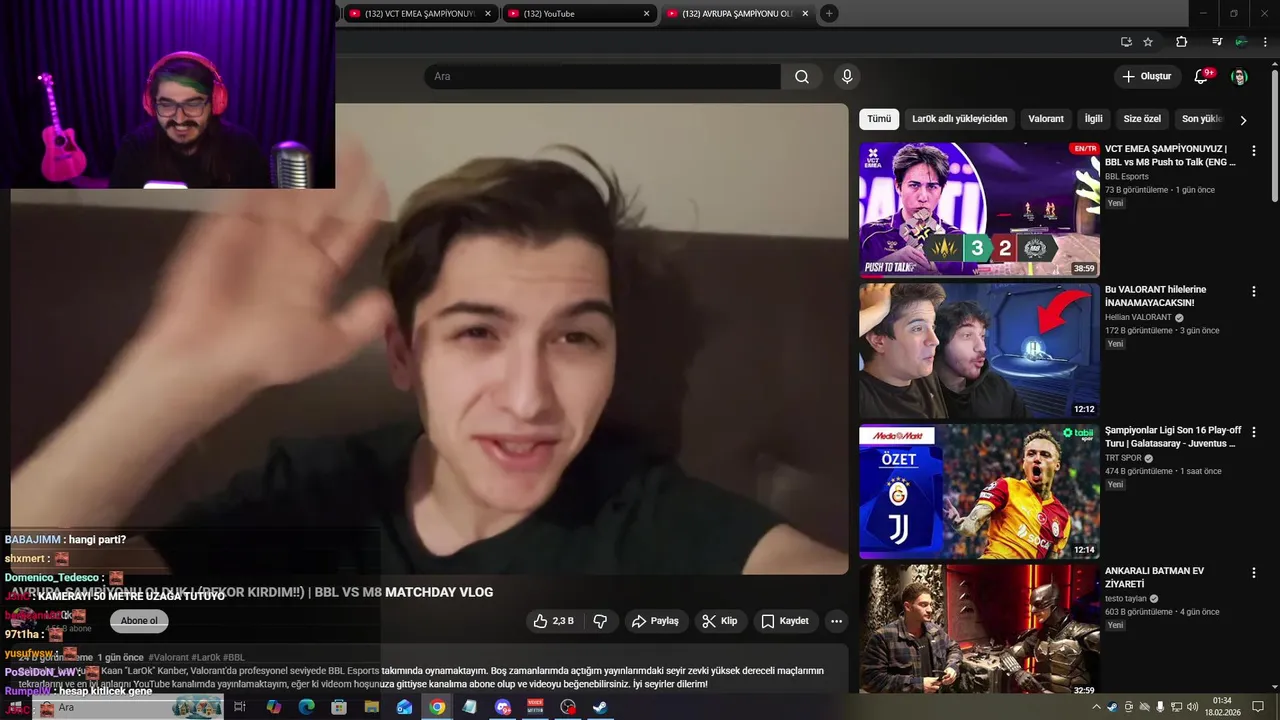Open Task View on the taskbar
The image size is (1280, 720).
[x=240, y=707]
